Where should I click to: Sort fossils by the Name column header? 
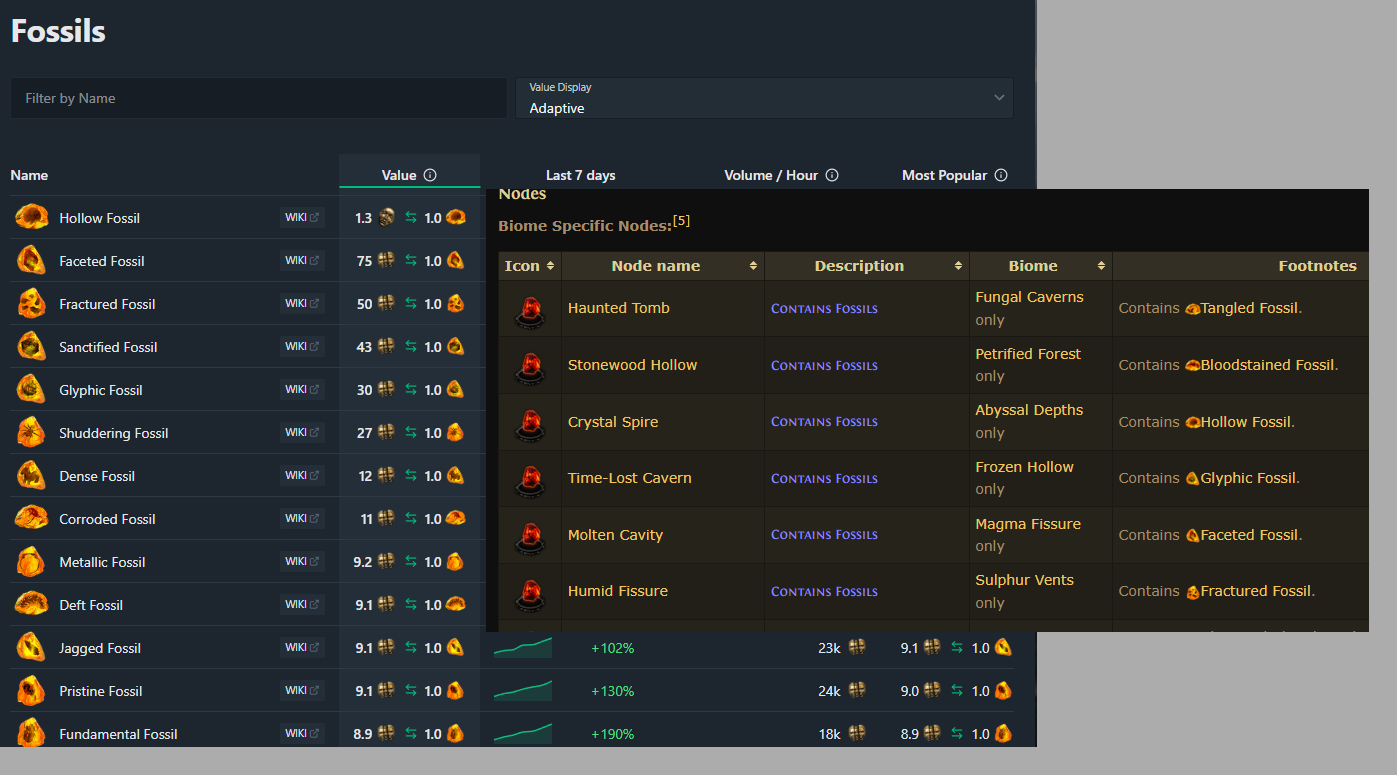29,175
